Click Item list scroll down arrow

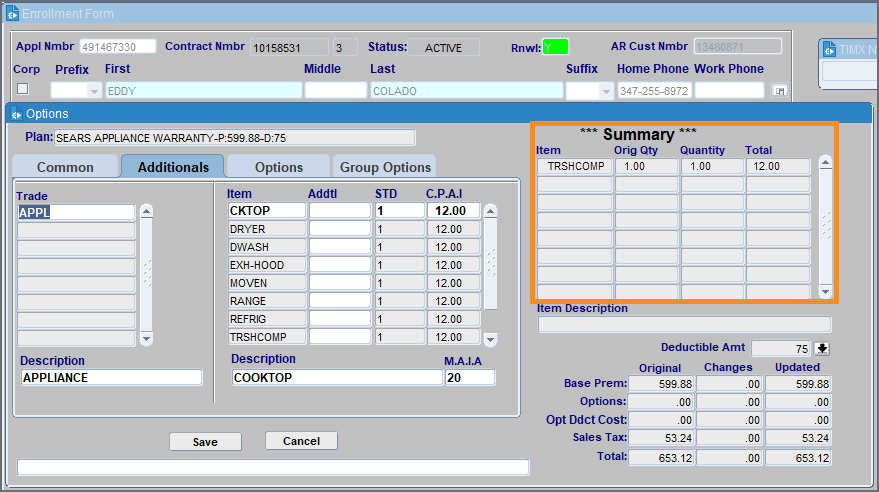coord(491,339)
